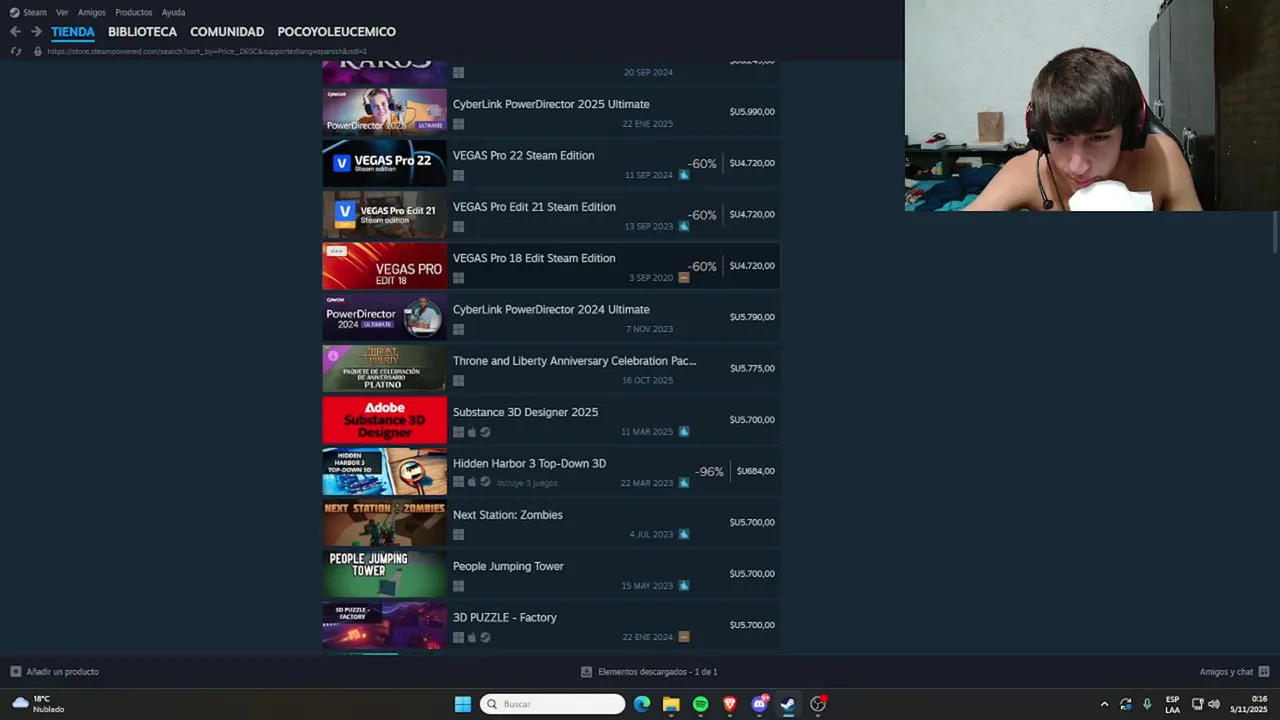Click Añadir un producto
1280x720 pixels.
[55, 672]
